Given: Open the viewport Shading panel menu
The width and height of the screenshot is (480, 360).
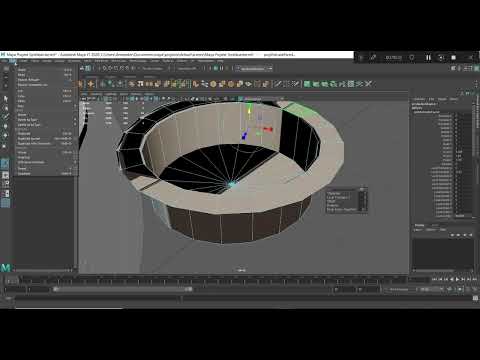Looking at the screenshot, I should click(x=96, y=94).
